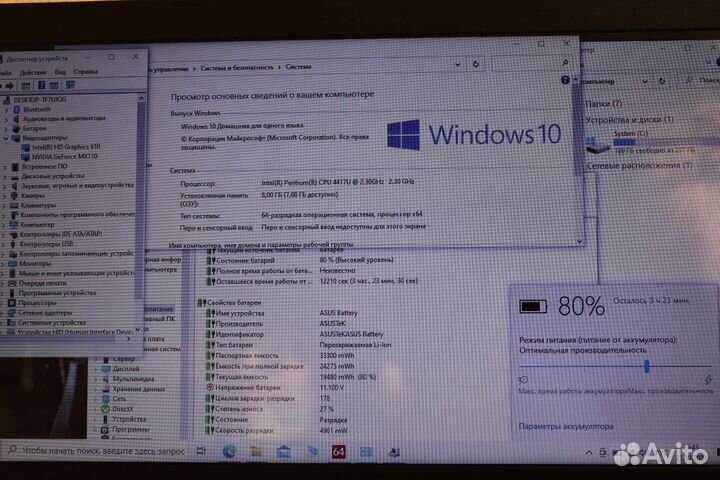The image size is (720, 480).
Task: Click the AIDA64 icon in the taskbar
Action: [338, 453]
